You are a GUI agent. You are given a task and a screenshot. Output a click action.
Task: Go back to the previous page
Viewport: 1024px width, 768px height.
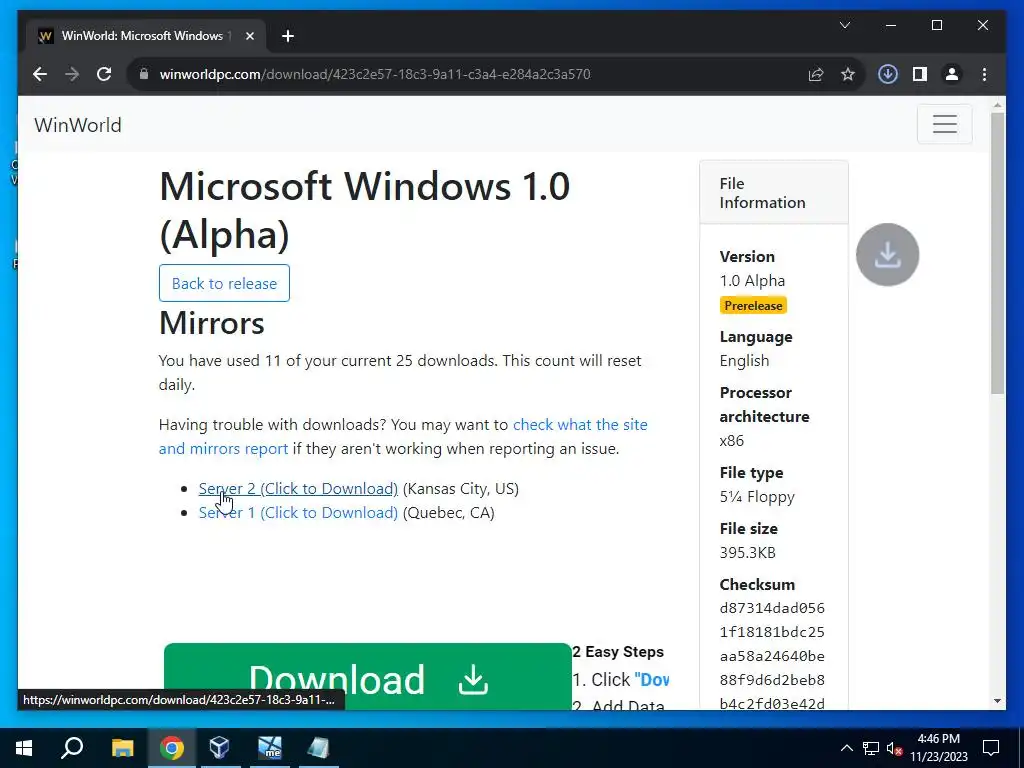pyautogui.click(x=40, y=74)
